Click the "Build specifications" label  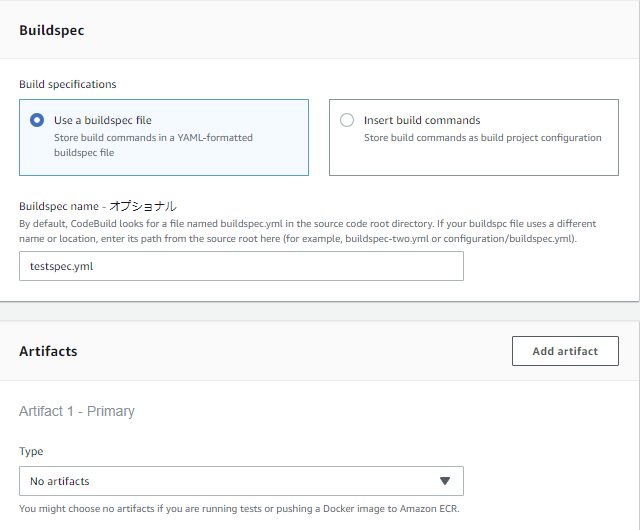(68, 84)
